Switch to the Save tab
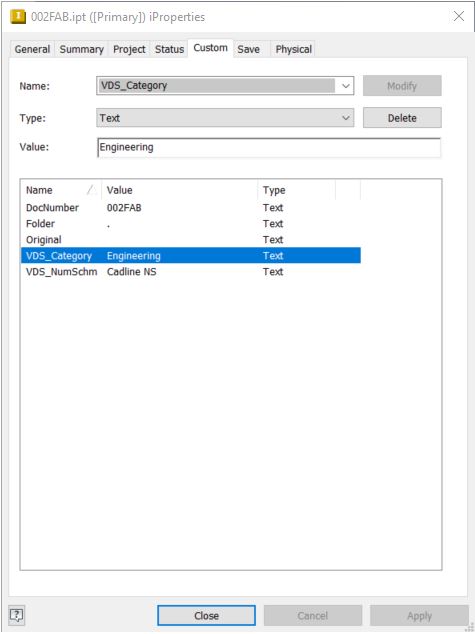475x634 pixels. [x=248, y=49]
